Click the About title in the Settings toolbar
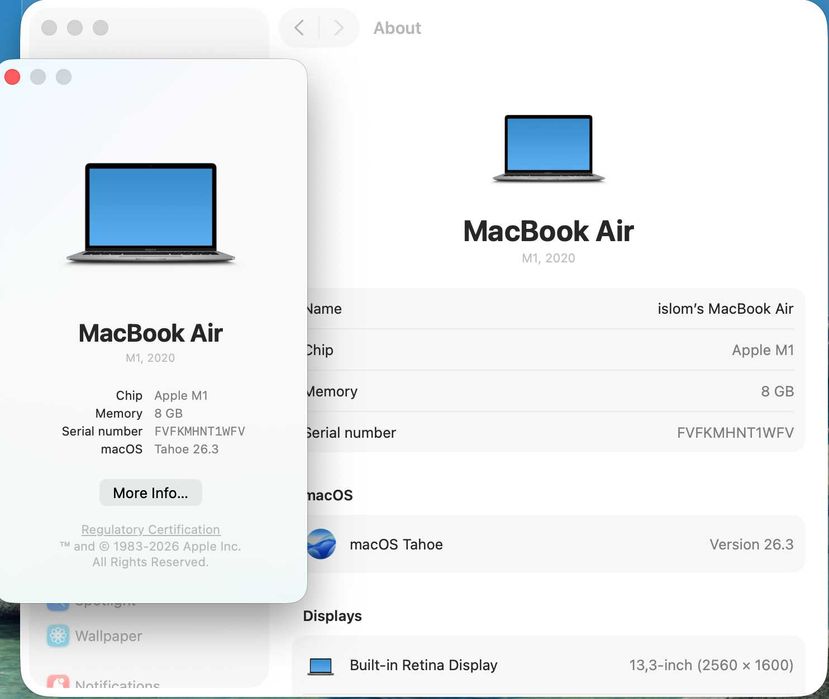The height and width of the screenshot is (699, 829). [397, 28]
